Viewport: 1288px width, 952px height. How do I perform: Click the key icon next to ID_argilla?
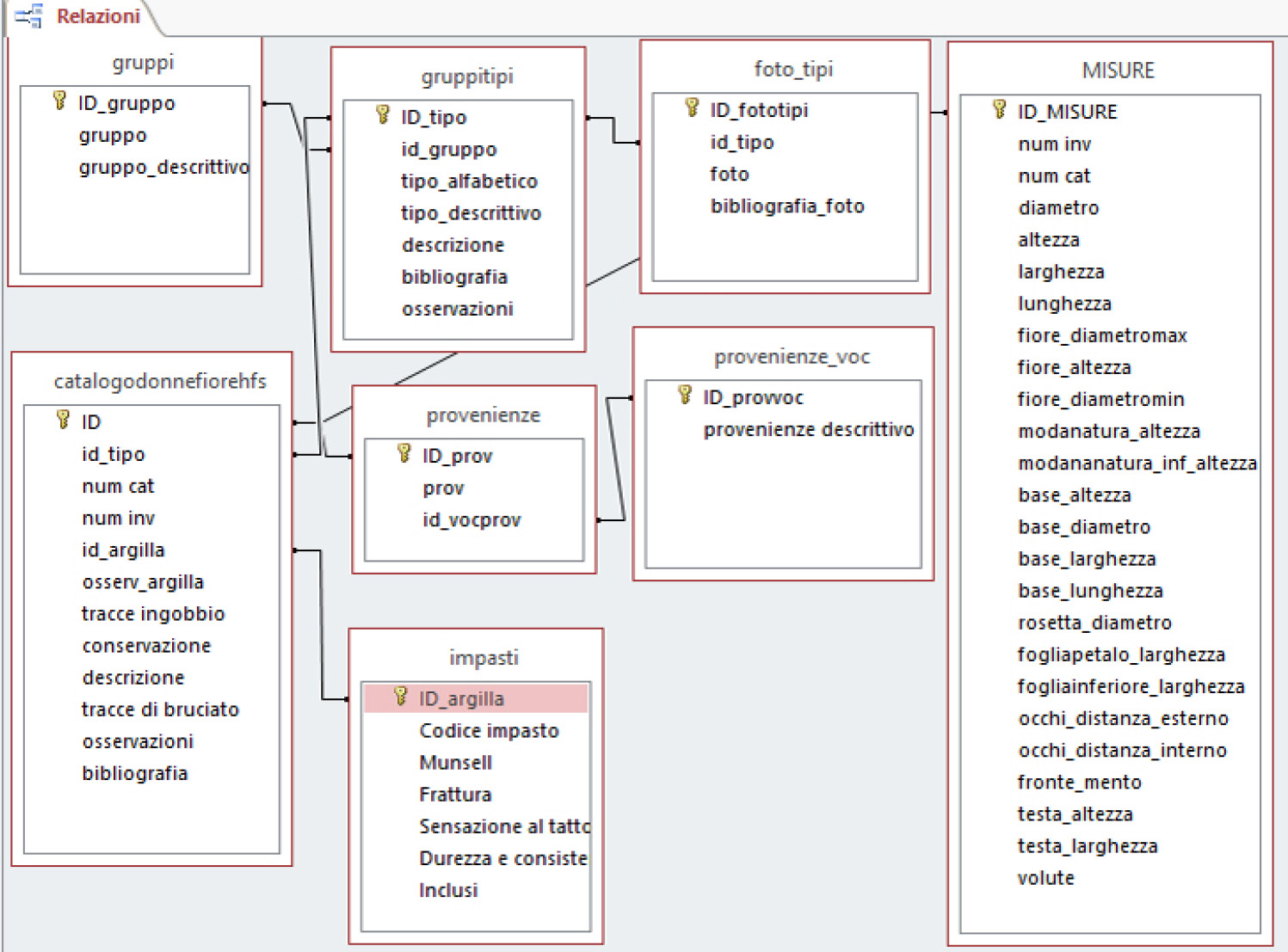[x=401, y=697]
